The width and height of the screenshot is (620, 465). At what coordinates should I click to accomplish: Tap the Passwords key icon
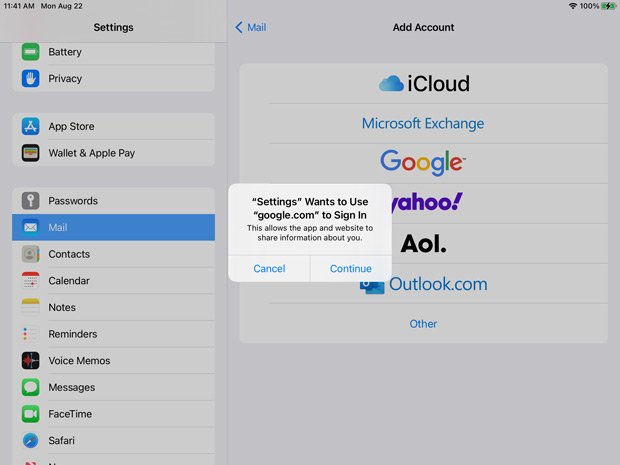pos(30,200)
